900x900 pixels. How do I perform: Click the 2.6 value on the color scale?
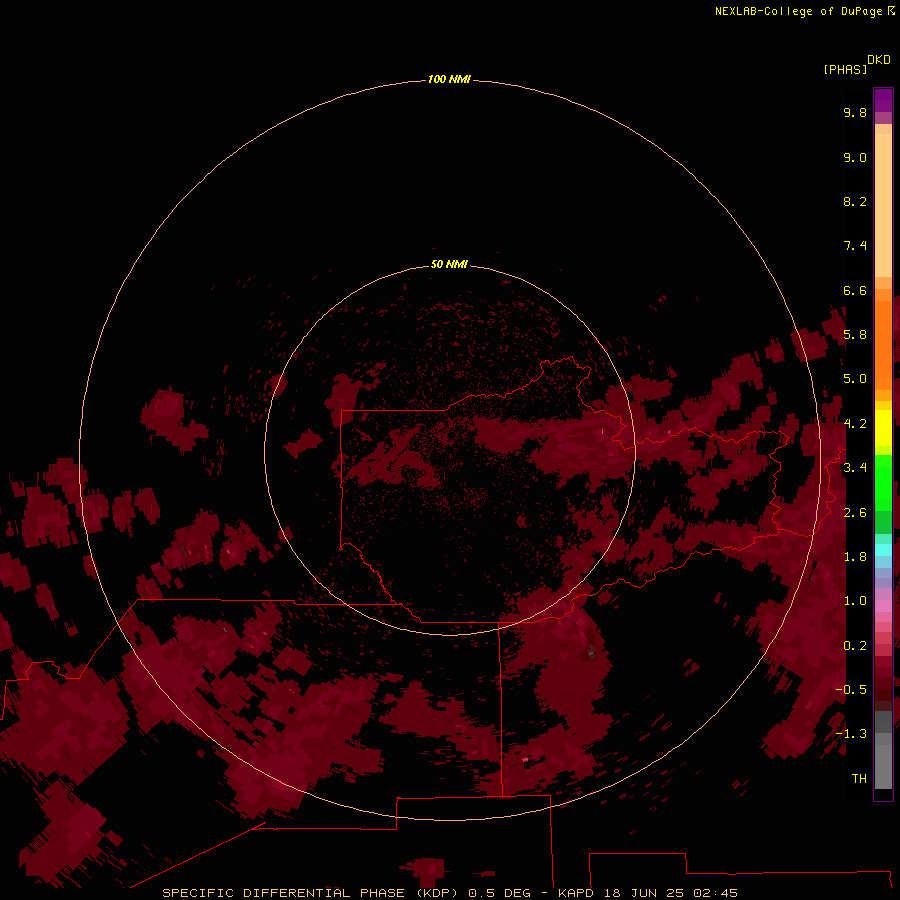click(x=855, y=513)
